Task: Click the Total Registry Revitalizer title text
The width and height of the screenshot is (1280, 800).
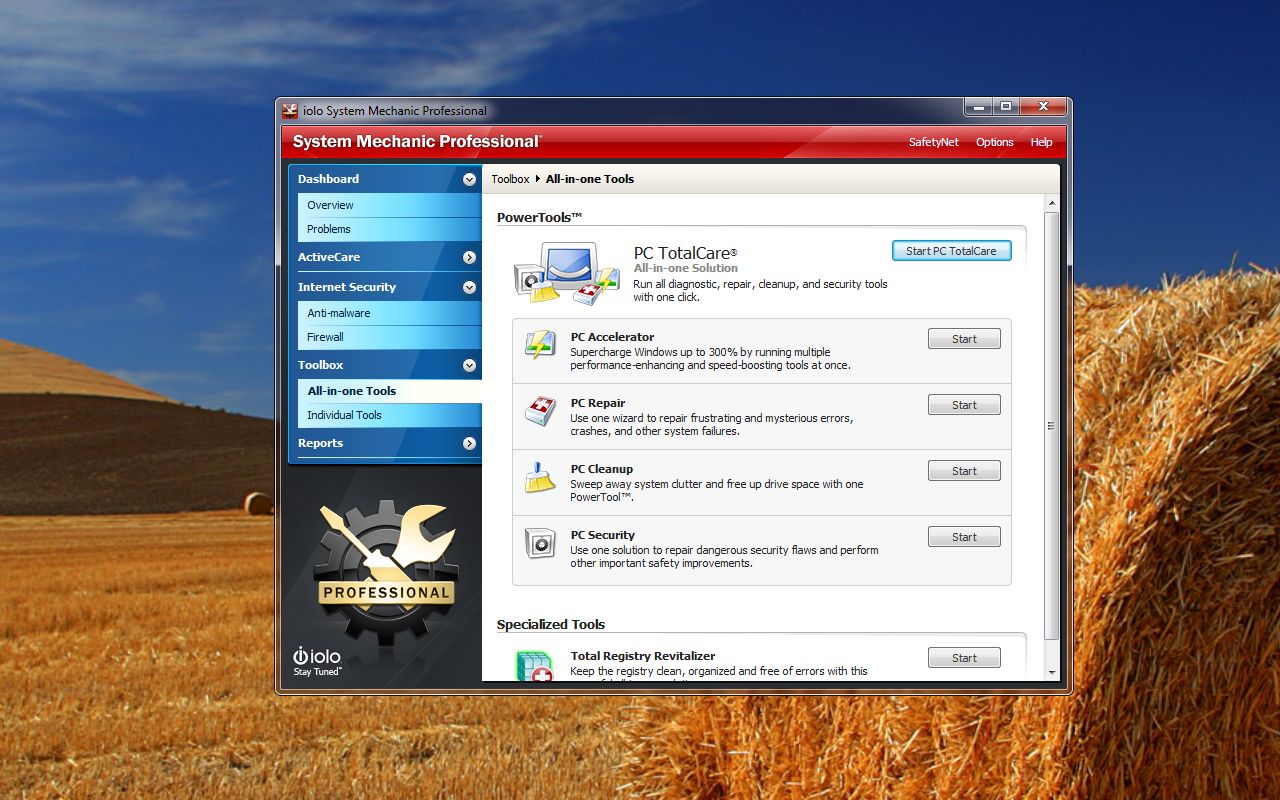Action: (643, 656)
